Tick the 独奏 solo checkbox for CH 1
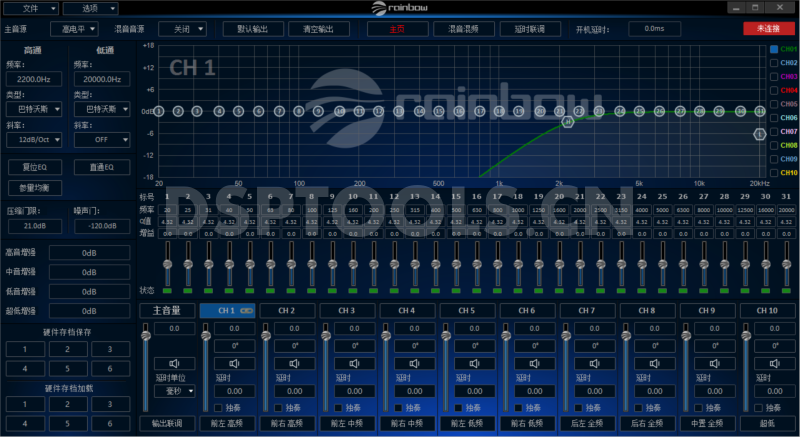Viewport: 800px width, 437px height. (x=220, y=408)
